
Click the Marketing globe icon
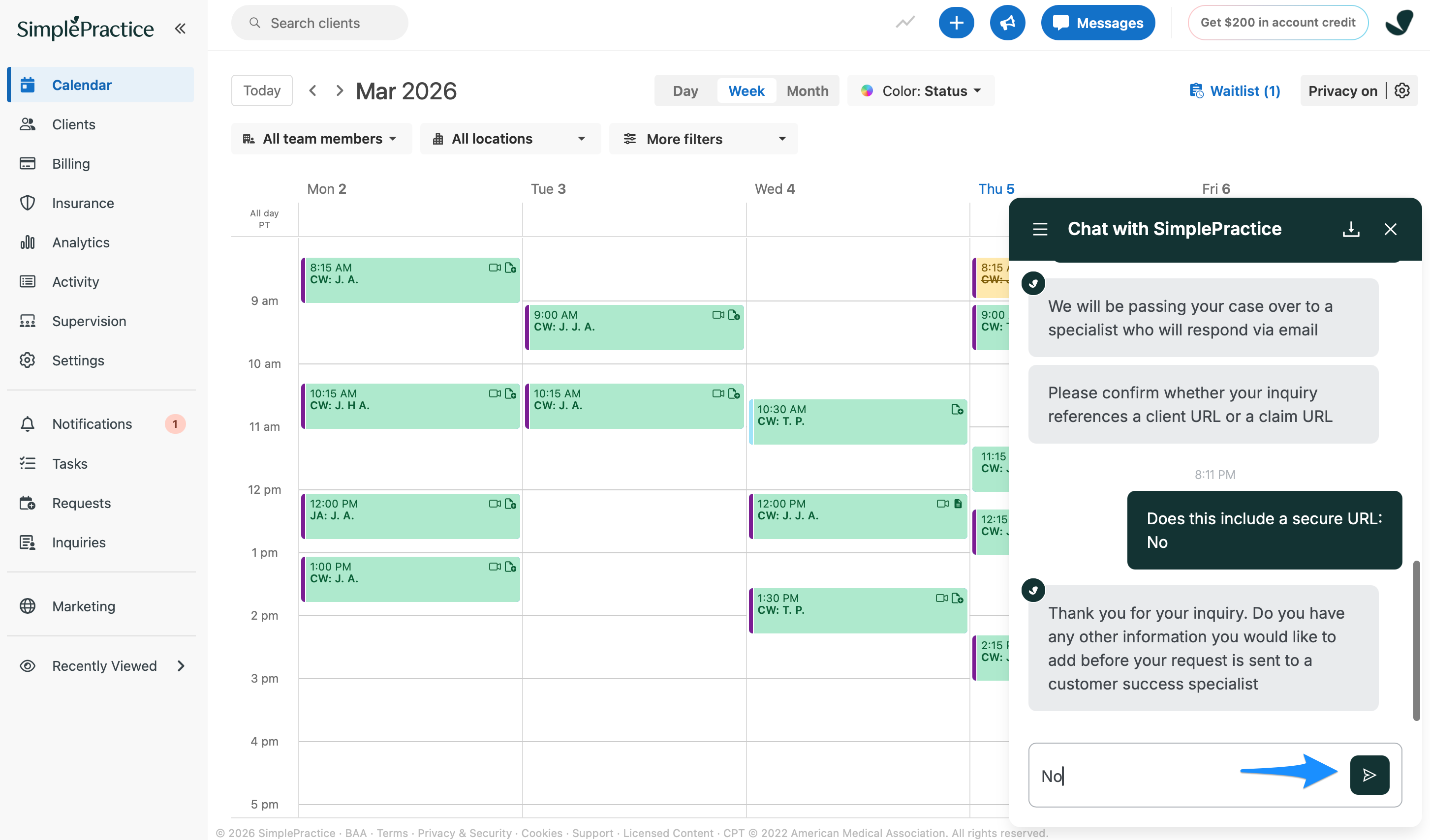[x=27, y=606]
